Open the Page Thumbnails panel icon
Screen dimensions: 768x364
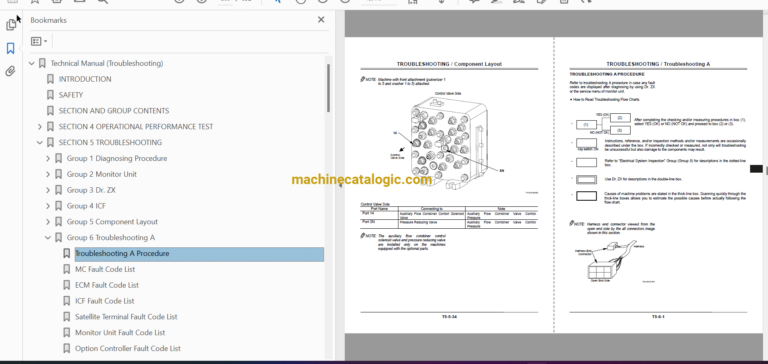coord(11,25)
